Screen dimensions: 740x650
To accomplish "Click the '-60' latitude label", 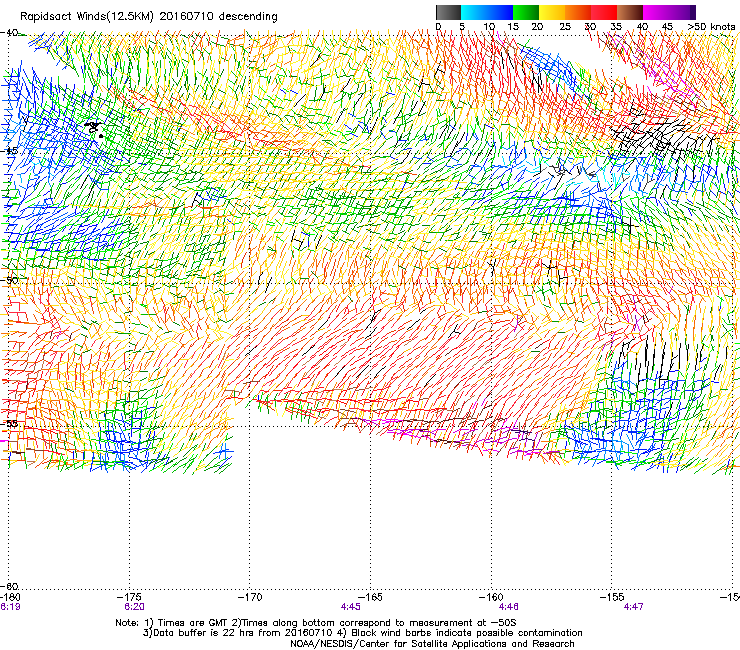I will point(9,586).
